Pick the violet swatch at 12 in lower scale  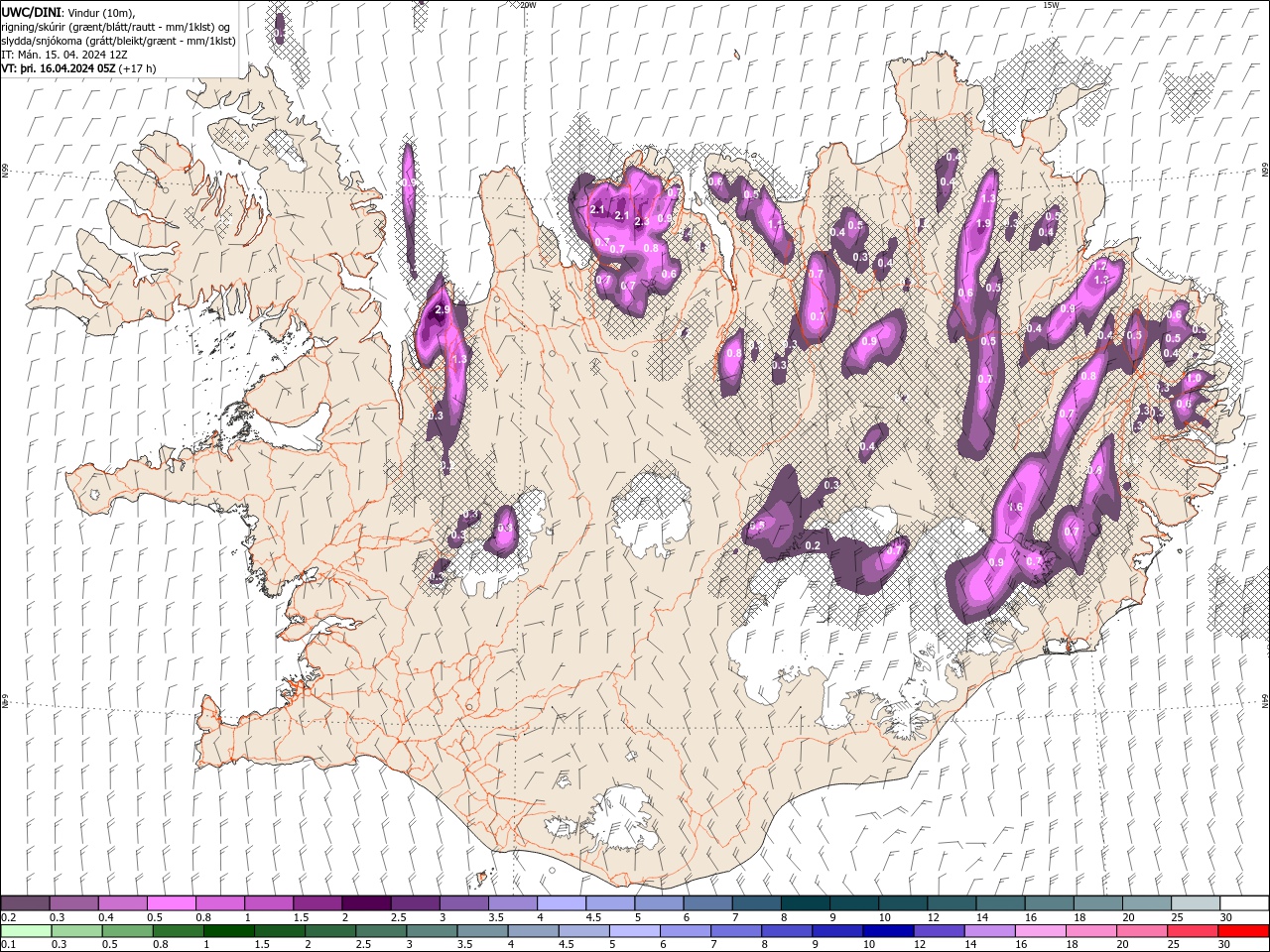point(939,931)
